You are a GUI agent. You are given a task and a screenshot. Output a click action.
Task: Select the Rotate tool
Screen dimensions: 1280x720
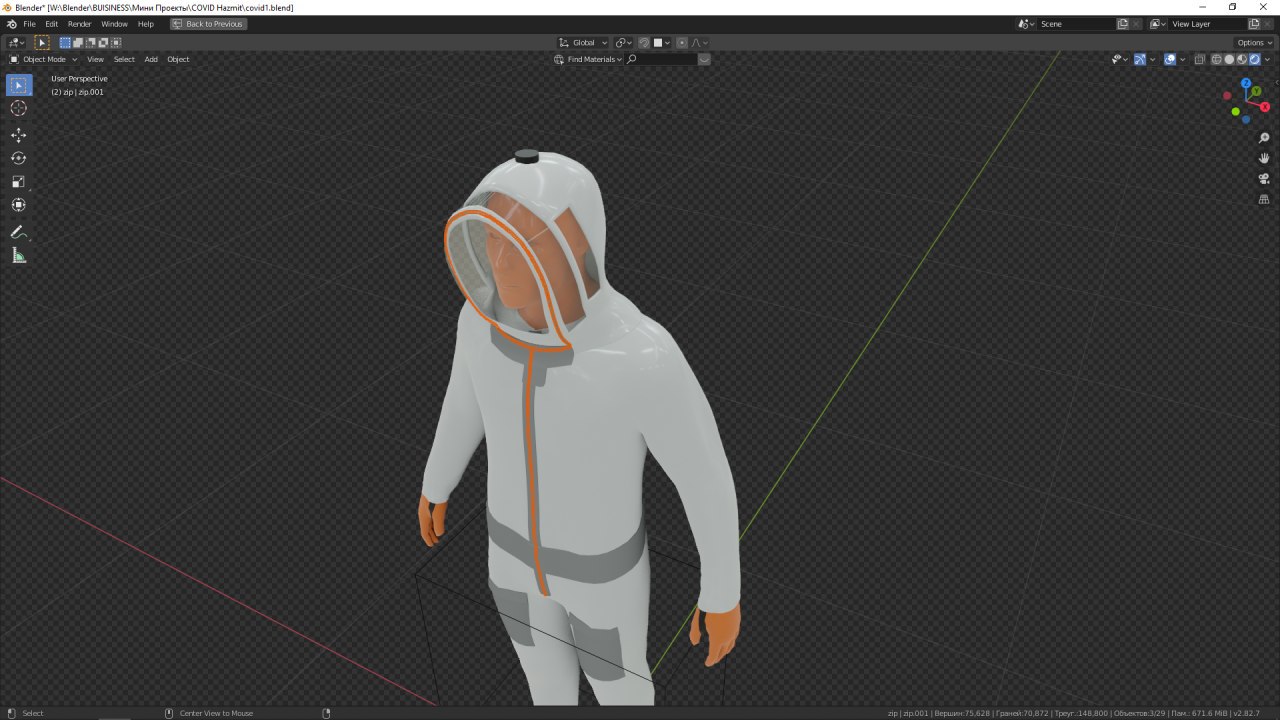(x=18, y=158)
